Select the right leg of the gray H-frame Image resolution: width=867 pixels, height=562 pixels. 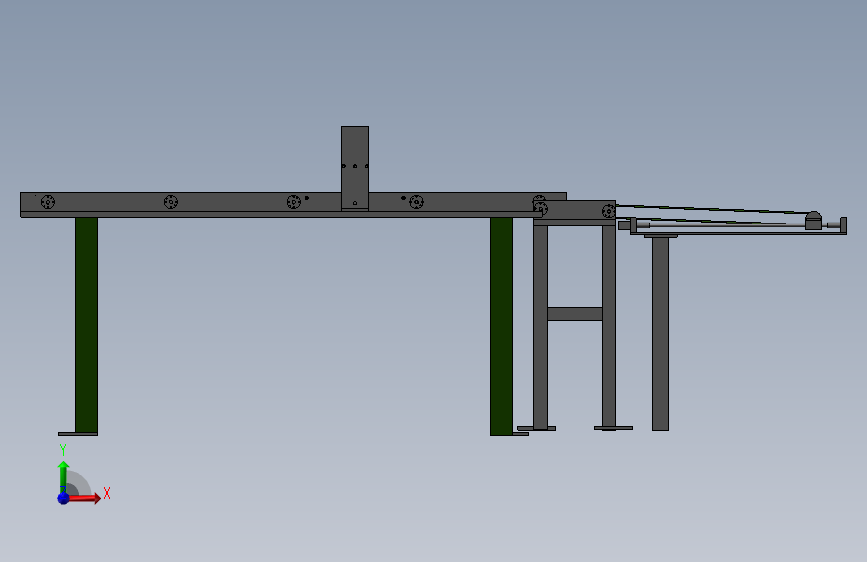pyautogui.click(x=609, y=325)
